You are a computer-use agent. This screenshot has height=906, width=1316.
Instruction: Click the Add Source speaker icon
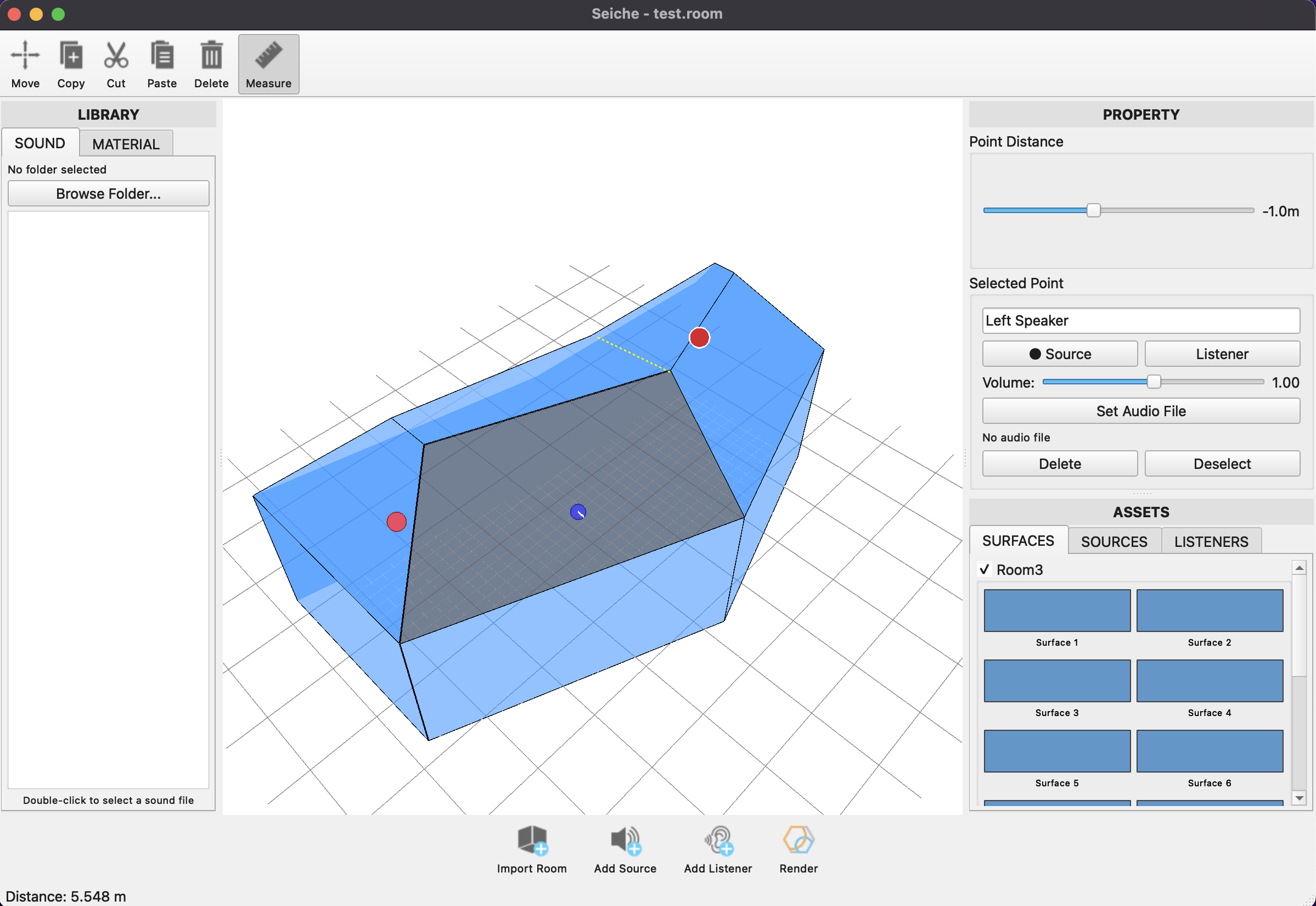(625, 841)
